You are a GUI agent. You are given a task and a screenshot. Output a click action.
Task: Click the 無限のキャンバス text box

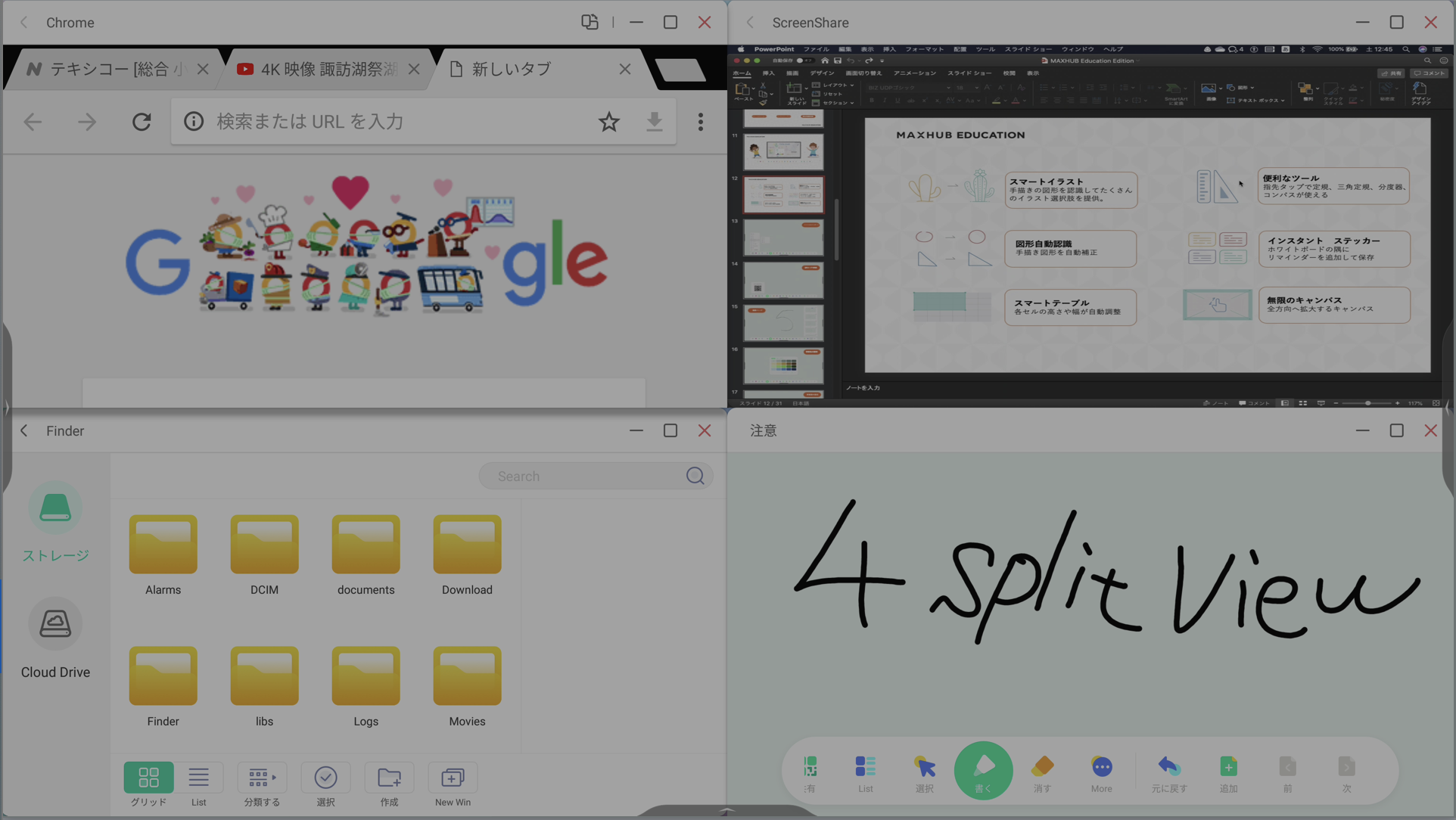point(1334,305)
